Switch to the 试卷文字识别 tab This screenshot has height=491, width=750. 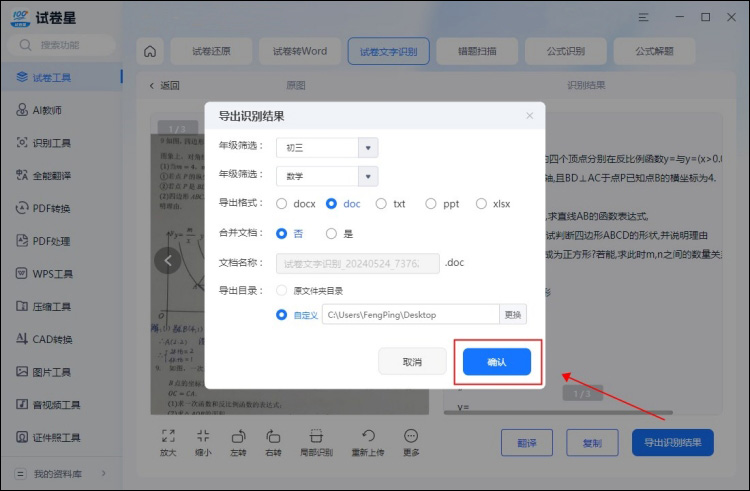[x=388, y=51]
